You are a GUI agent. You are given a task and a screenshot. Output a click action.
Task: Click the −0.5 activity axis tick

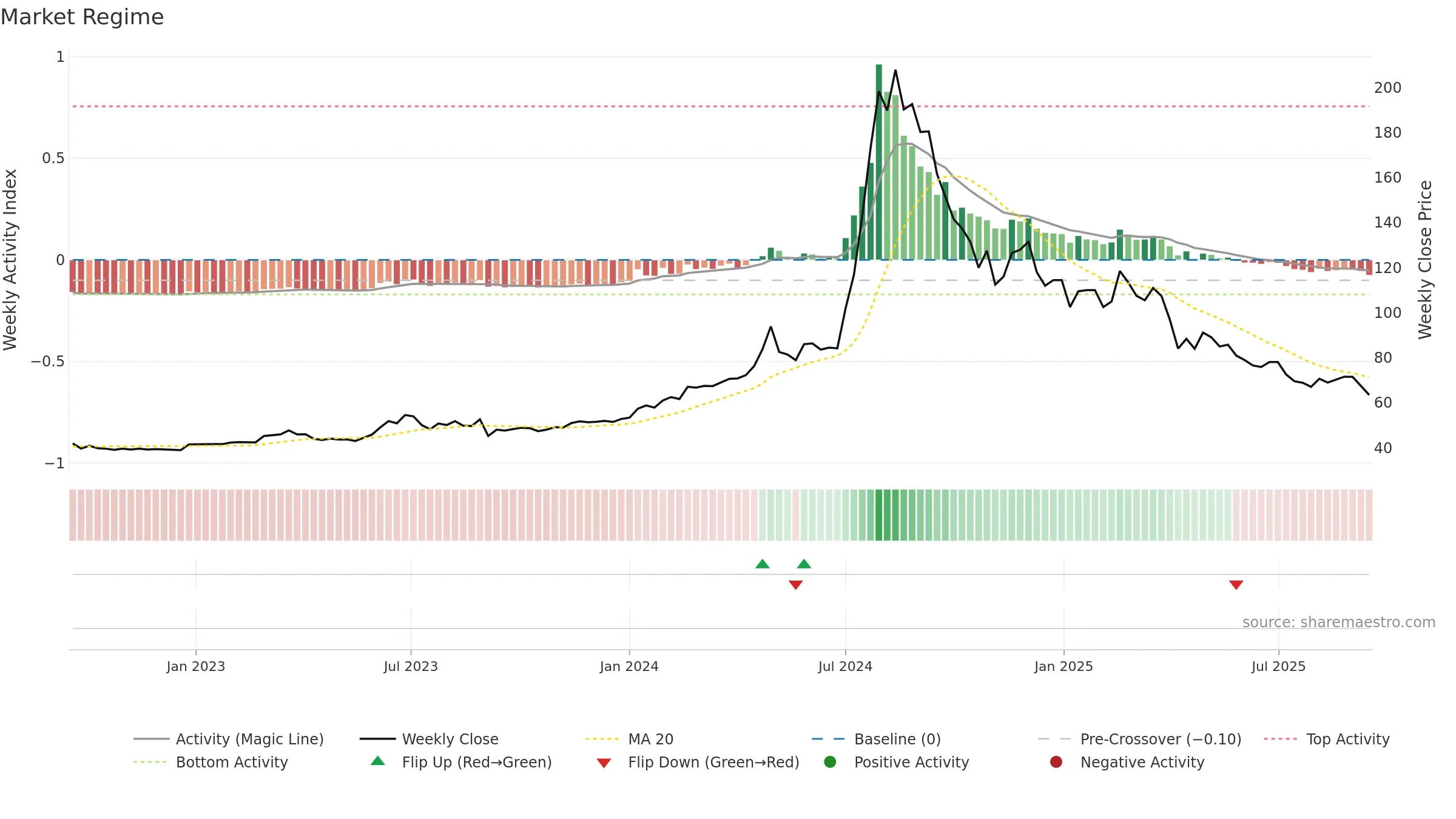pos(47,362)
